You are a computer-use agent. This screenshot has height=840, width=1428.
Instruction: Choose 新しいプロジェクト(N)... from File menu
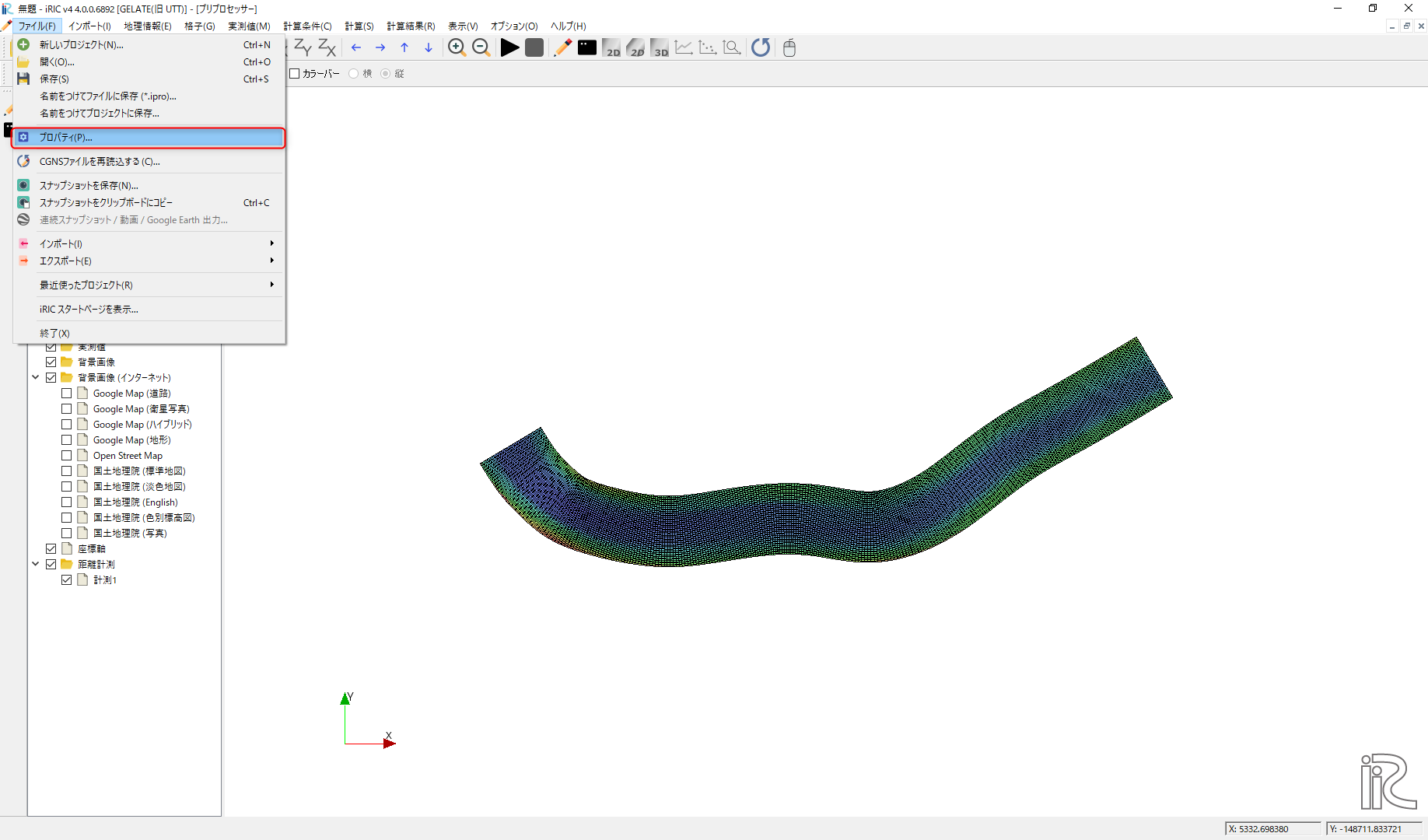(149, 44)
